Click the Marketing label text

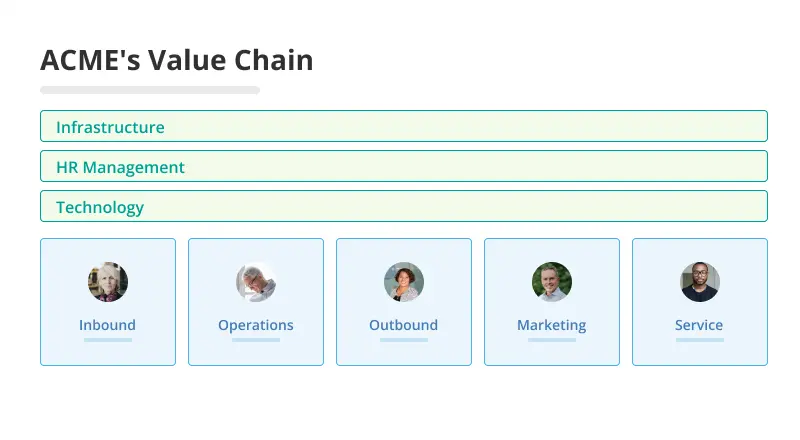point(552,325)
